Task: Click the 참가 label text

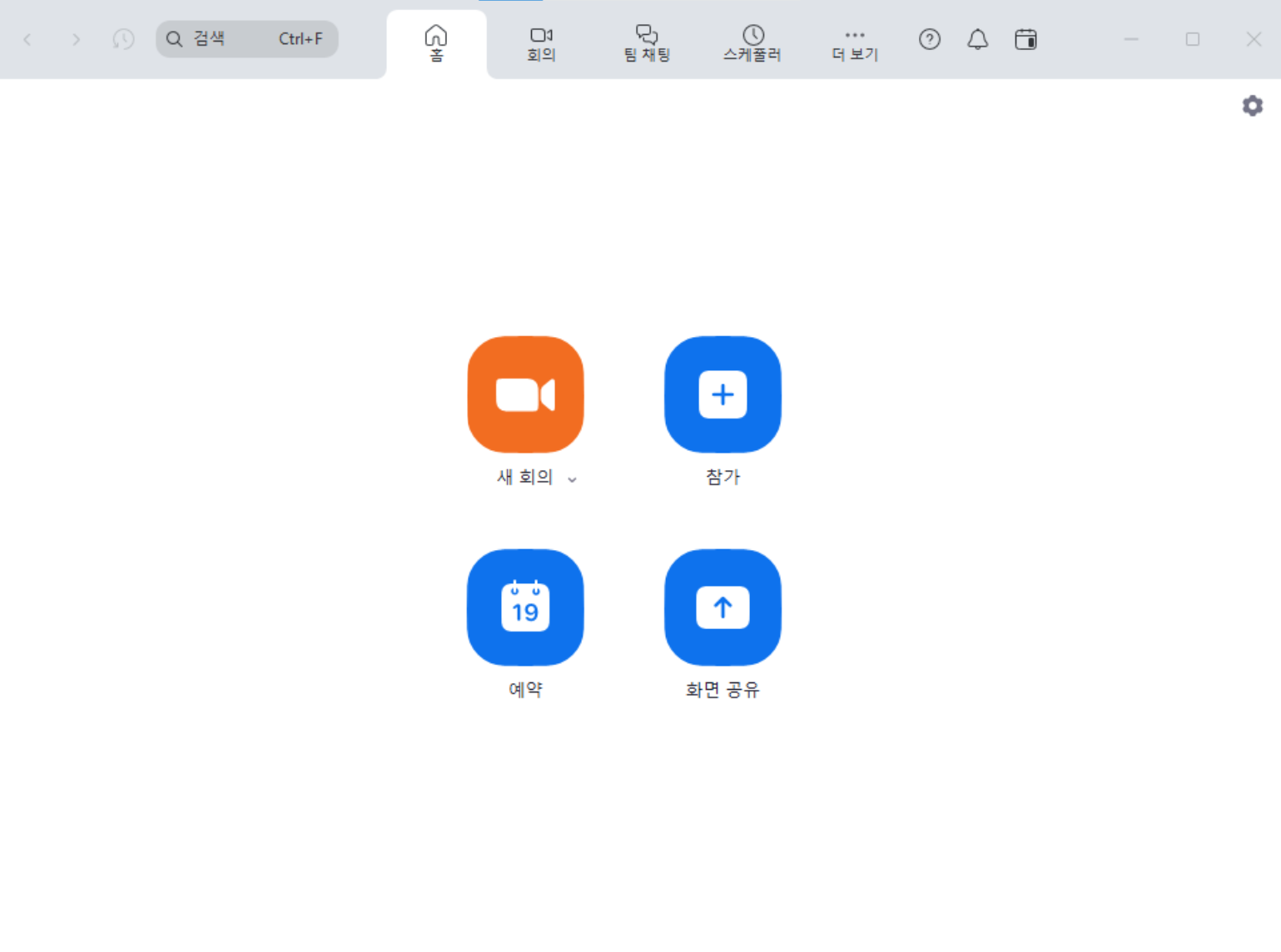Action: (x=722, y=478)
